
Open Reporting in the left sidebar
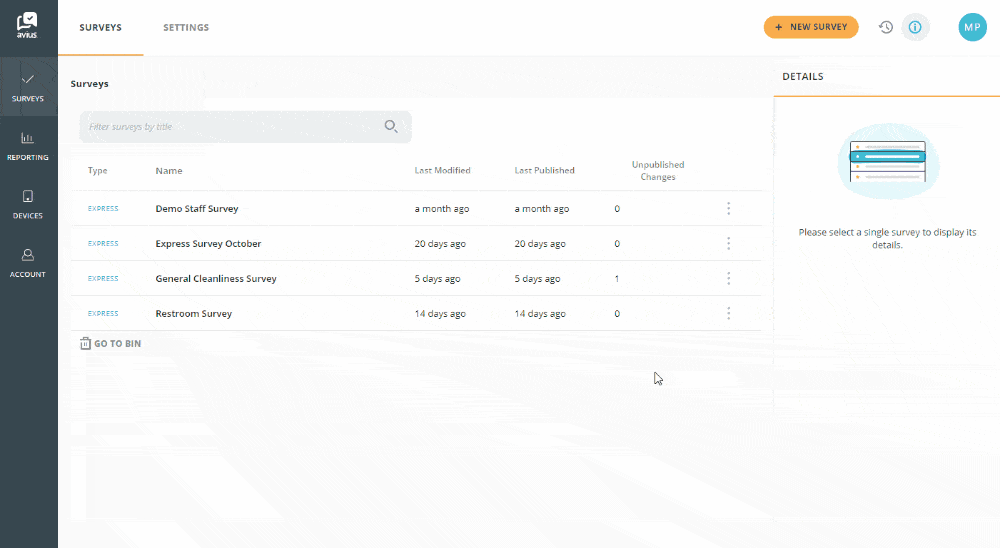pos(28,146)
